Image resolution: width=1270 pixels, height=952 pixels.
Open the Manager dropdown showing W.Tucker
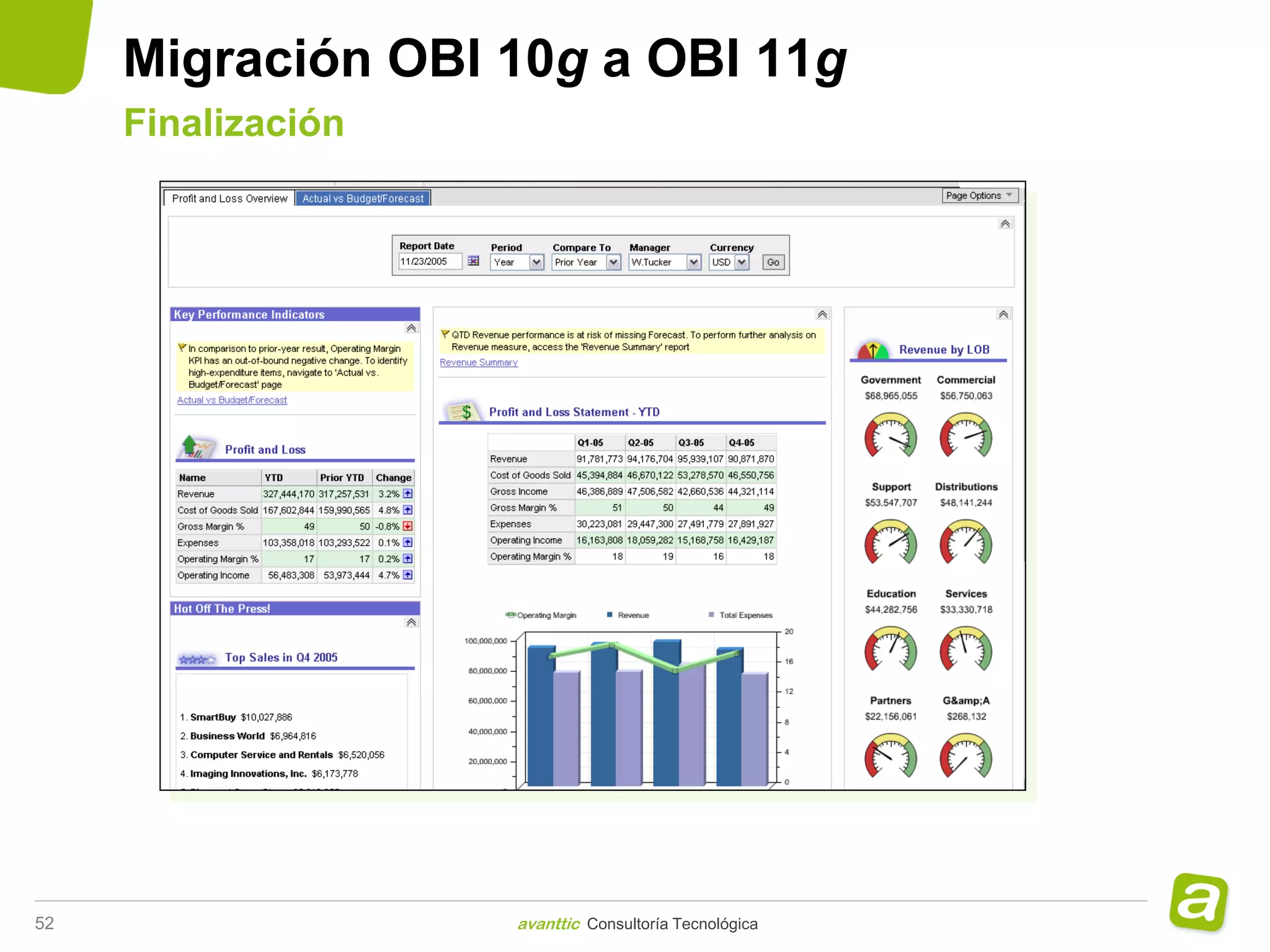point(665,262)
